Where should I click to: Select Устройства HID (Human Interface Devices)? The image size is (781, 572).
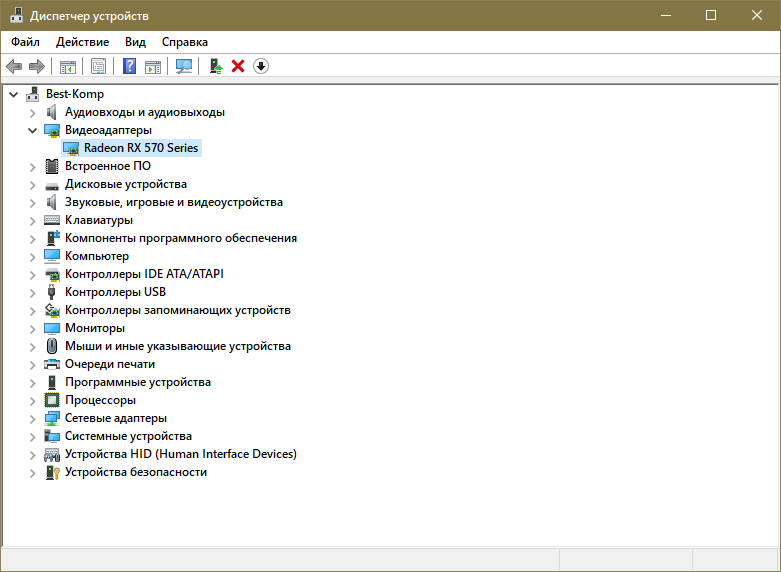[x=181, y=454]
